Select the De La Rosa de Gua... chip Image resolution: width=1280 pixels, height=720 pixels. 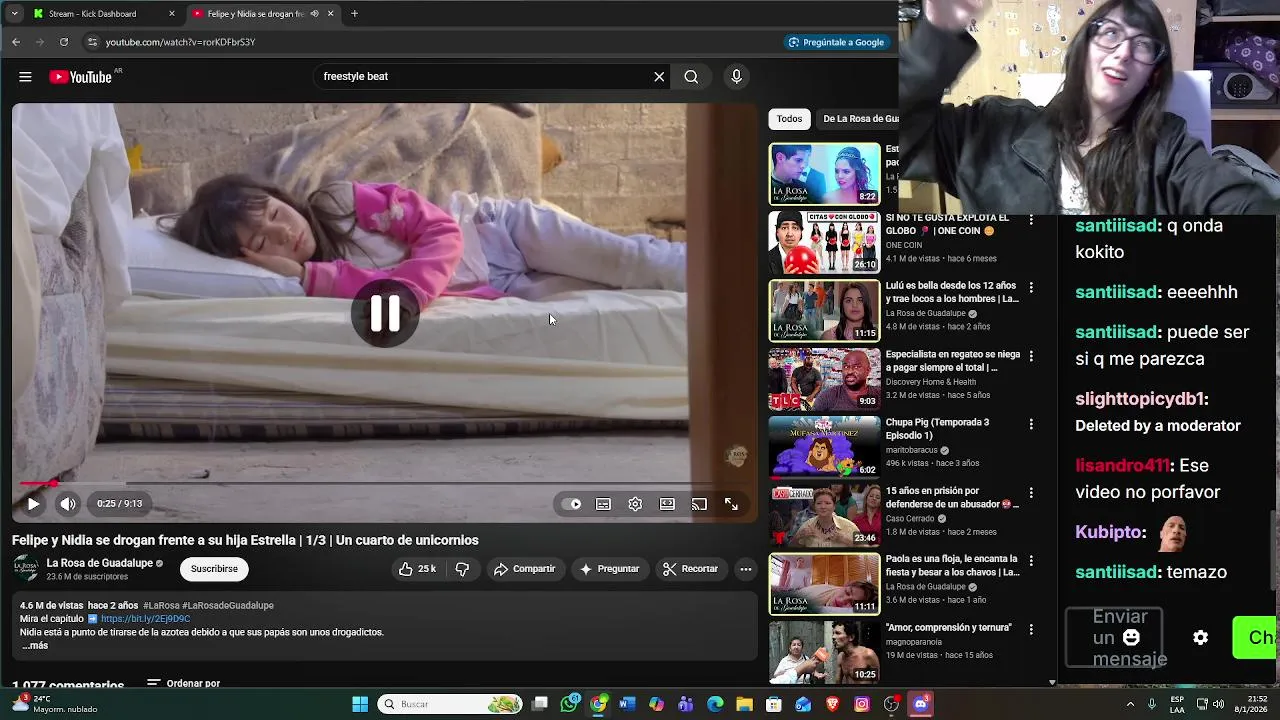858,119
